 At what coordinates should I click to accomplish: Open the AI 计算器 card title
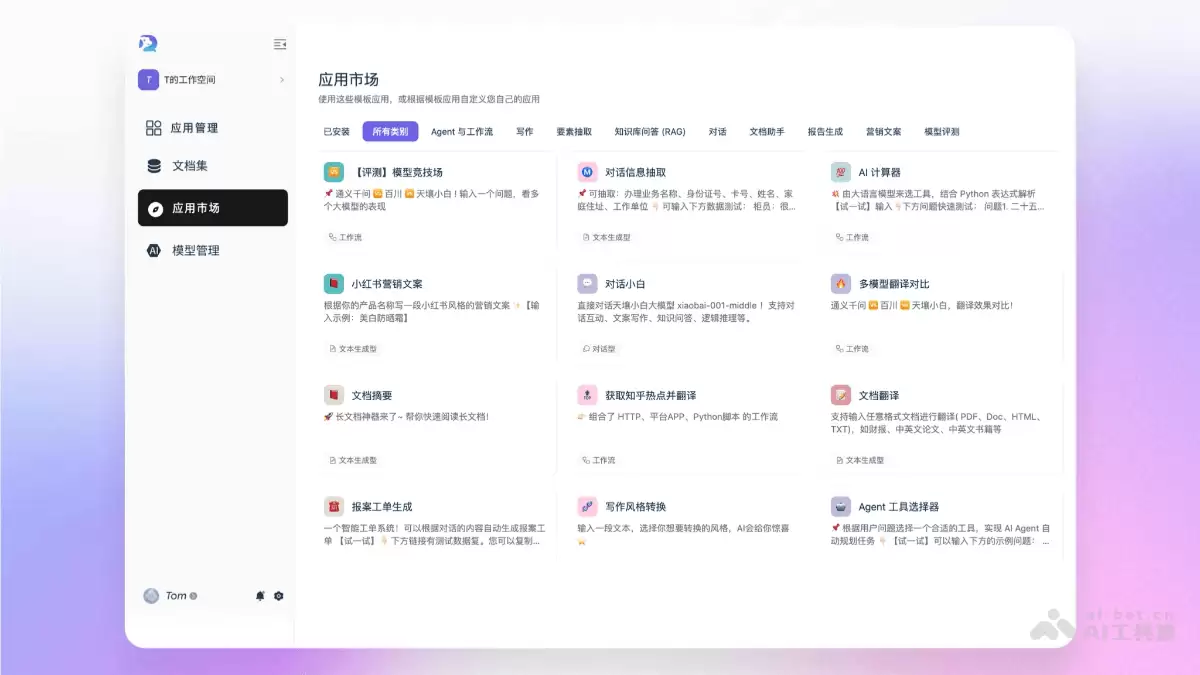coord(880,172)
